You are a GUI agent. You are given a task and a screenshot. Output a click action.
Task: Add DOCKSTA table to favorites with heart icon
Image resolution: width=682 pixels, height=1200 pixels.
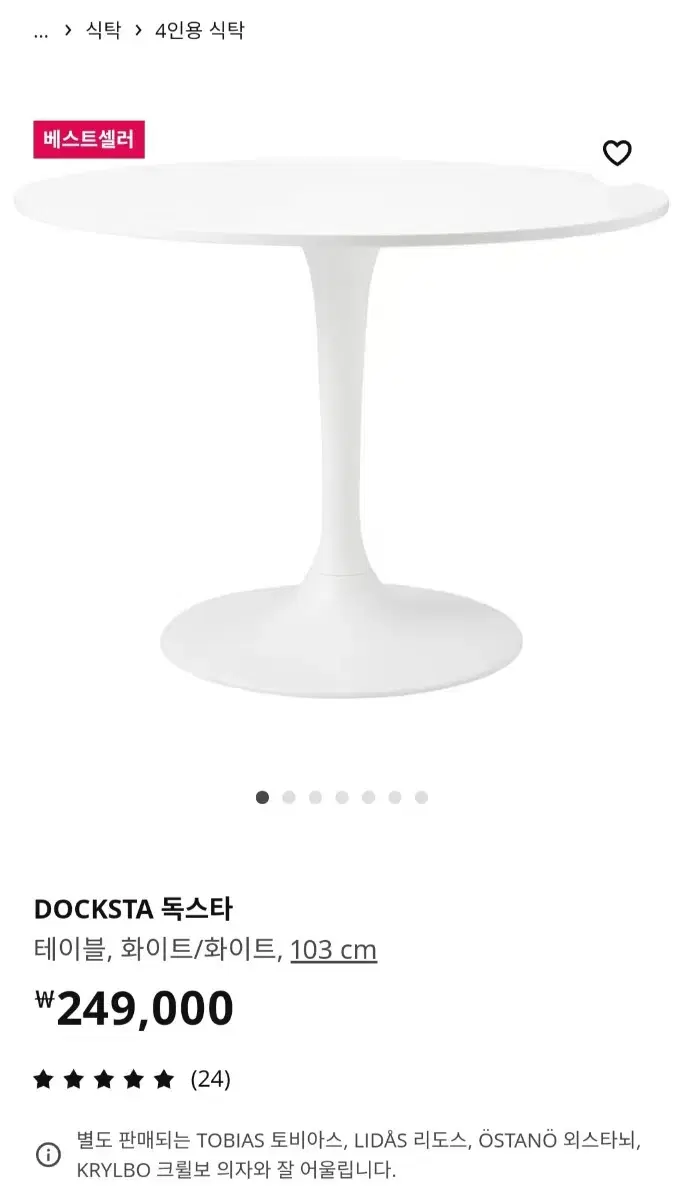617,153
